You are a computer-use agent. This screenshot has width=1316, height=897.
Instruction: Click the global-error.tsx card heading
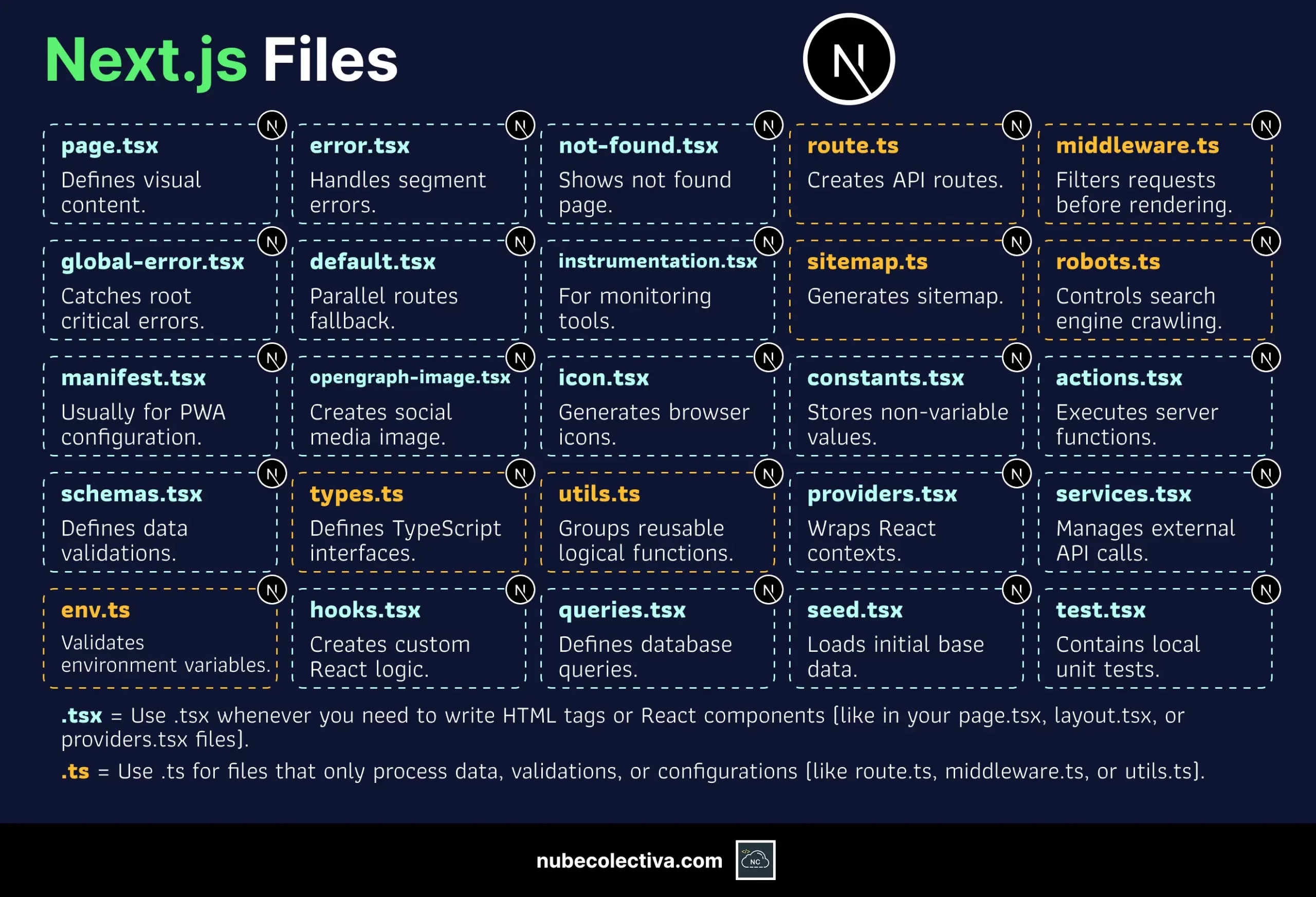(152, 262)
